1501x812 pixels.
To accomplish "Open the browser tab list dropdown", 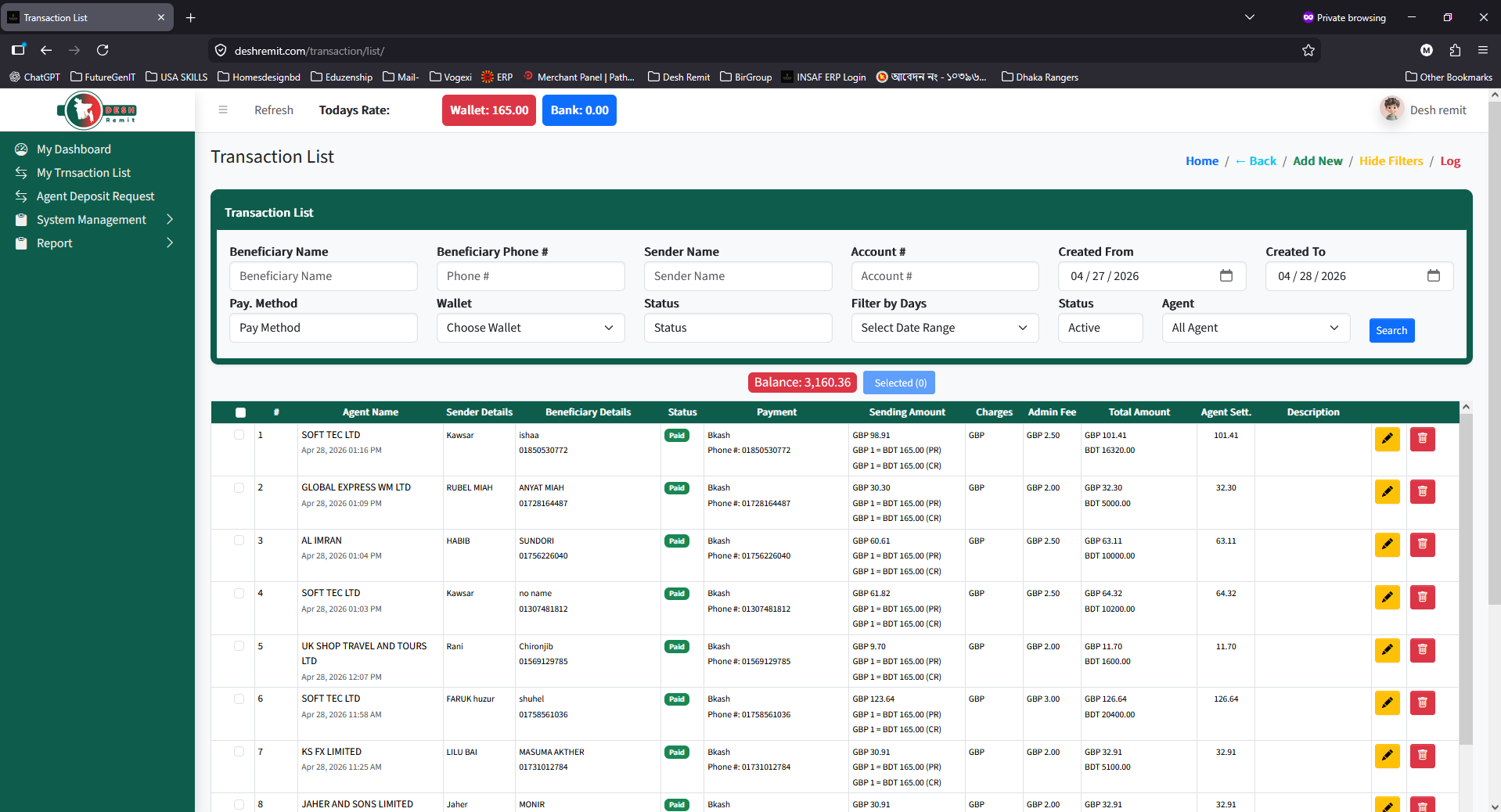I will pos(1250,17).
